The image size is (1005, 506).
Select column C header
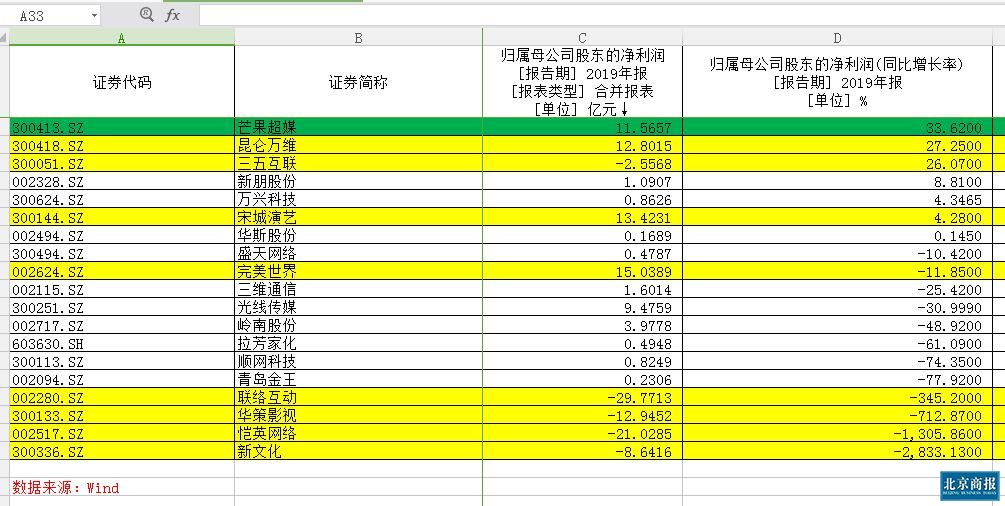pyautogui.click(x=582, y=38)
